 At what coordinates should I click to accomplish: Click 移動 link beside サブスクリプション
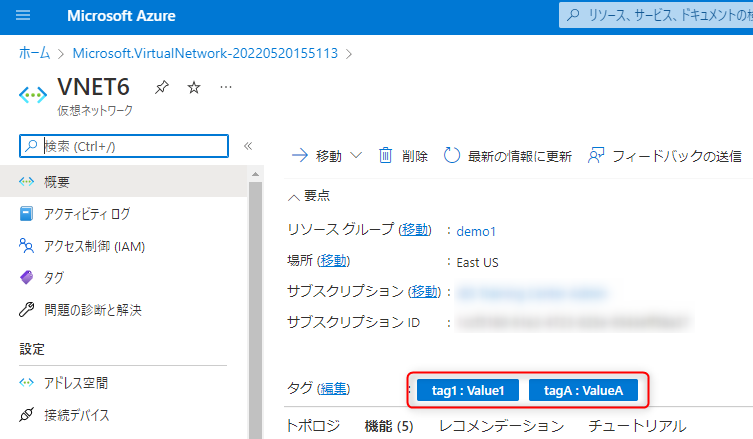tap(424, 292)
